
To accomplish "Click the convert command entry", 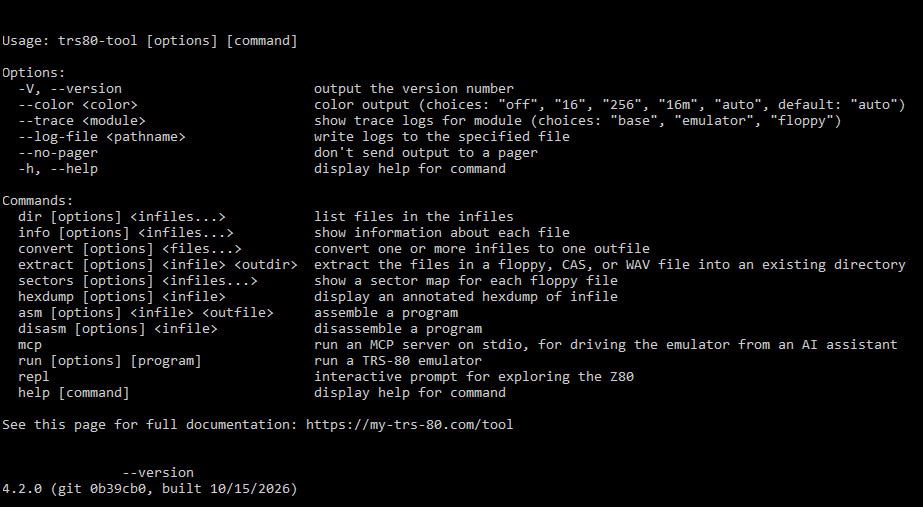I will (x=130, y=248).
